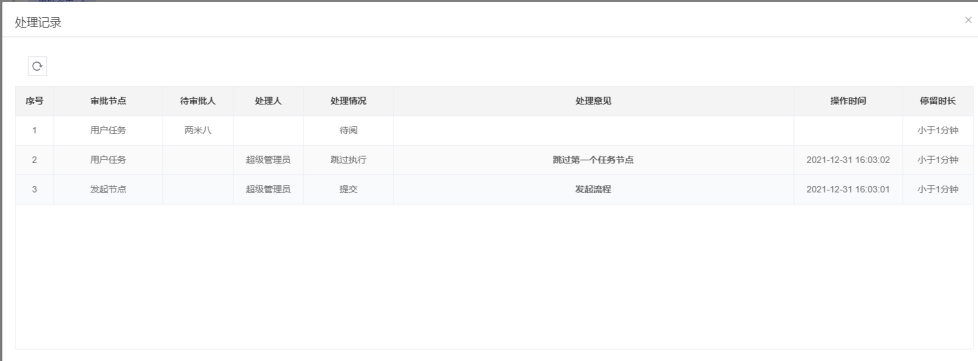Click the 处理意见 column header

(x=593, y=101)
